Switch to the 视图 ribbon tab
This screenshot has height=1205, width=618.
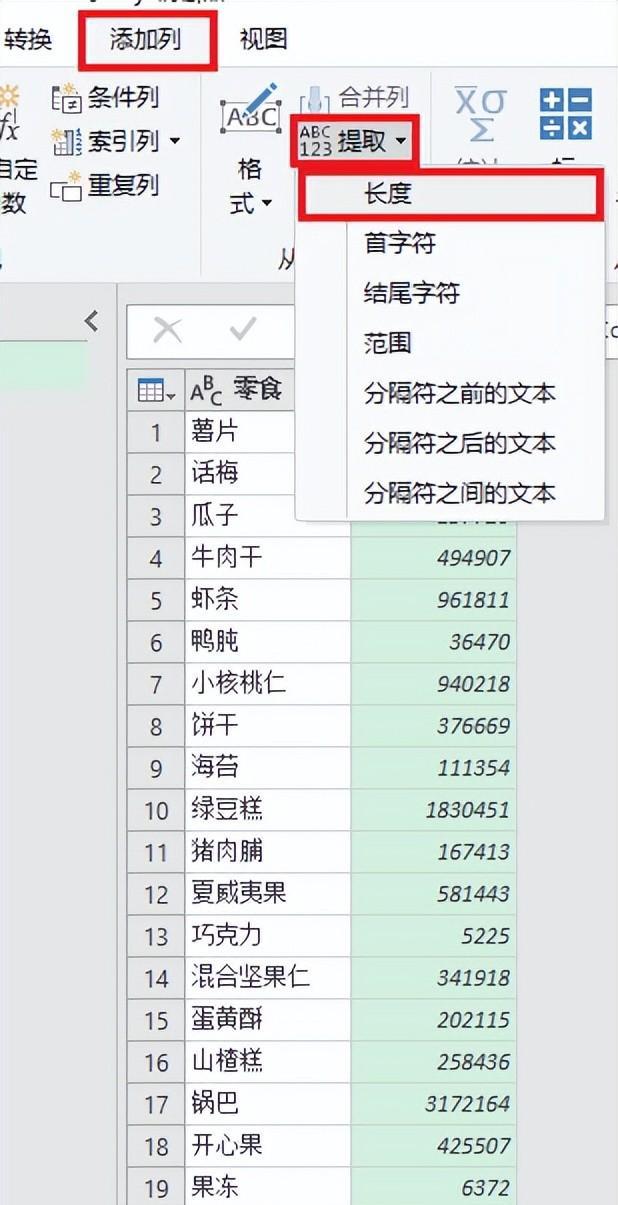pos(263,40)
